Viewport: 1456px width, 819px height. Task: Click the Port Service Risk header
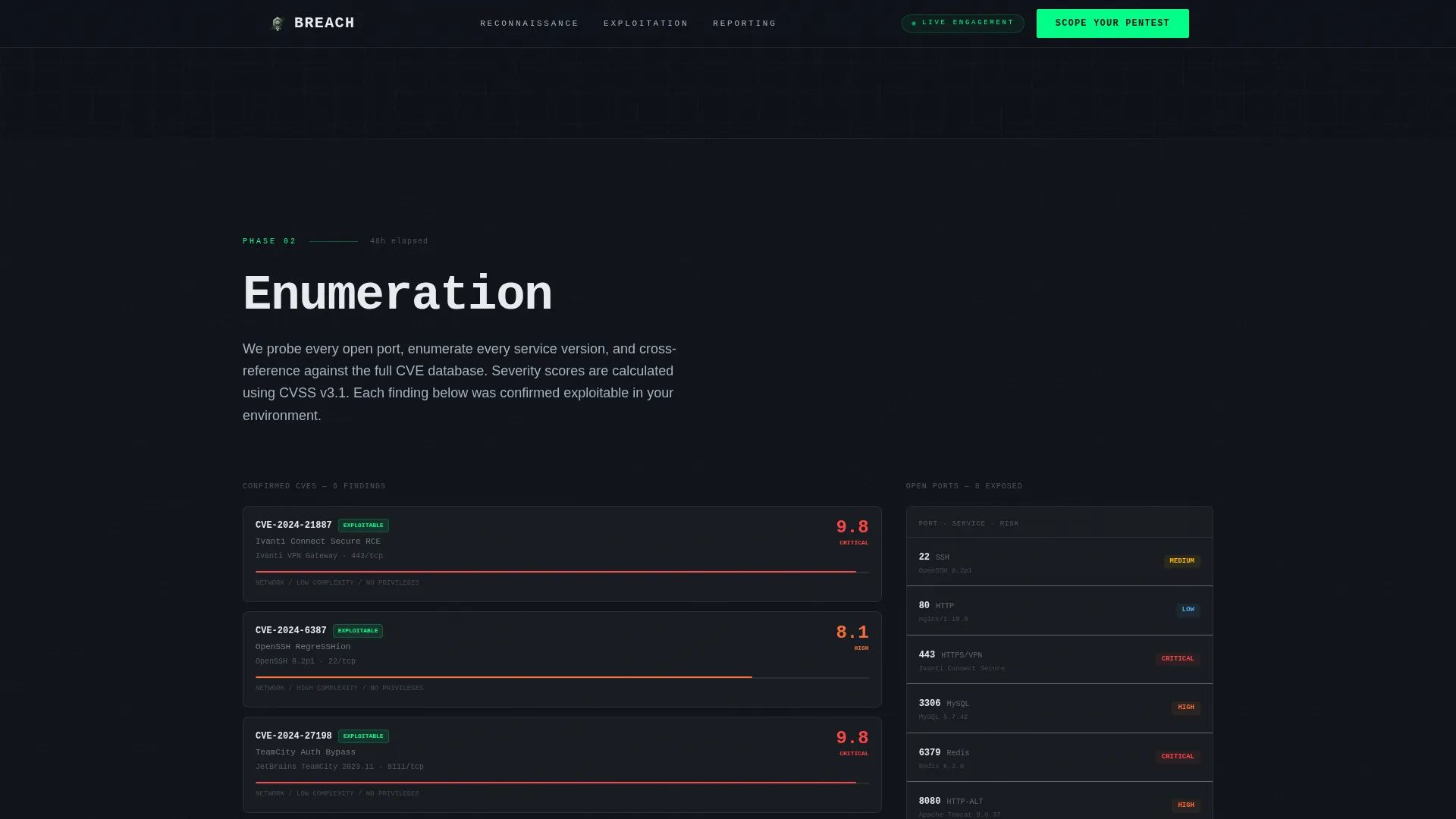pos(968,524)
